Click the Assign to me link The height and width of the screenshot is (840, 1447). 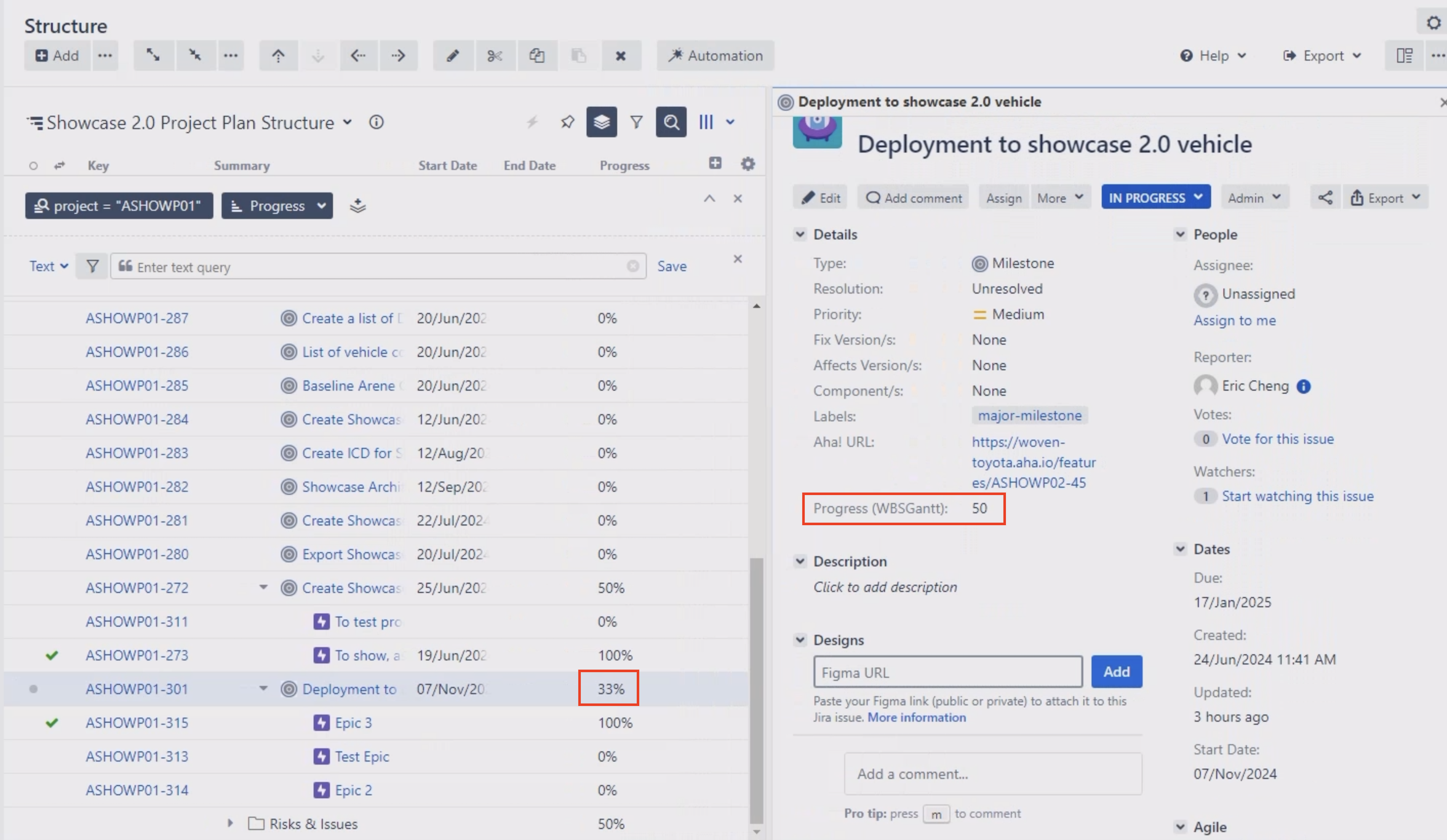[1235, 320]
